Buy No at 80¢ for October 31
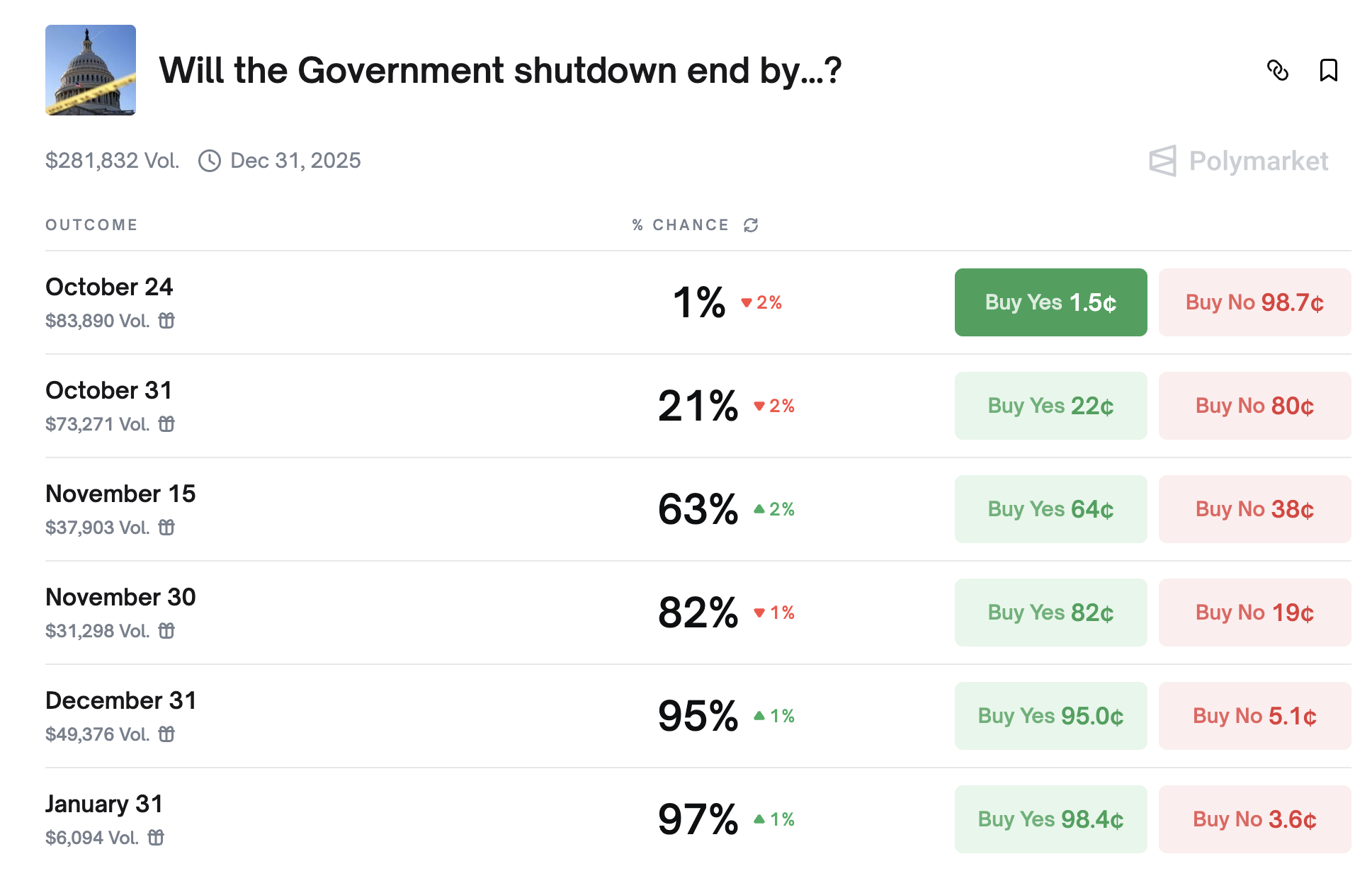The image size is (1372, 871). pyautogui.click(x=1254, y=406)
